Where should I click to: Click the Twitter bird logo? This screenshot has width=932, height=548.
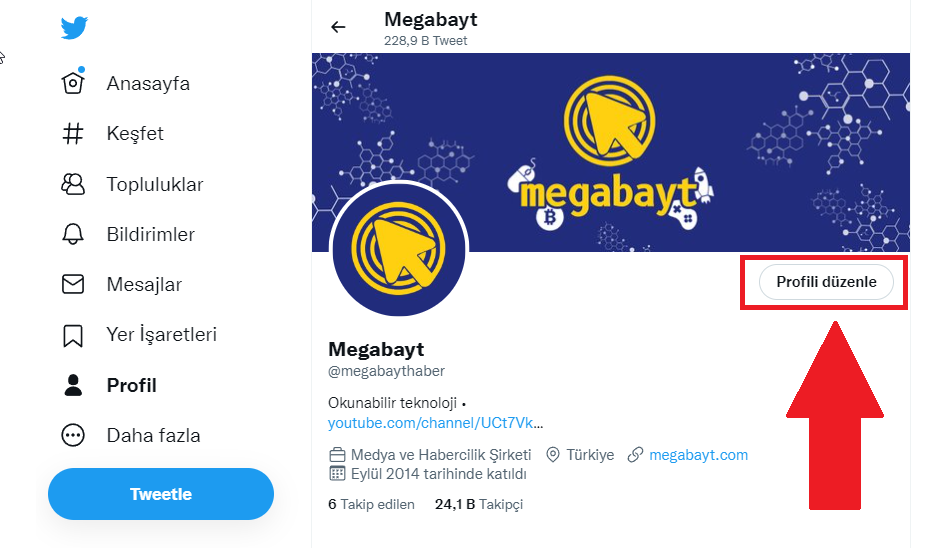click(x=75, y=27)
